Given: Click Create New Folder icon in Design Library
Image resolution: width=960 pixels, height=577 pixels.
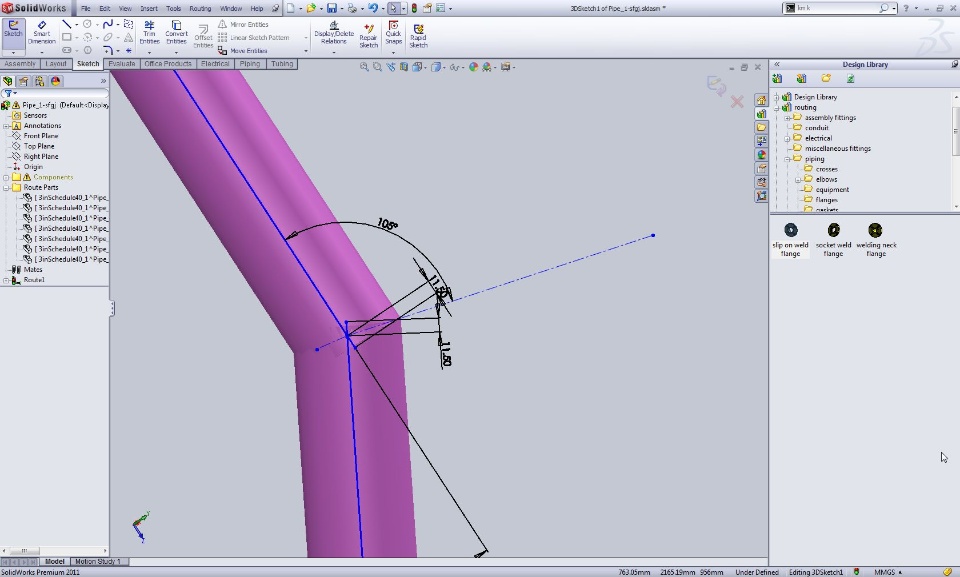Looking at the screenshot, I should 826,78.
